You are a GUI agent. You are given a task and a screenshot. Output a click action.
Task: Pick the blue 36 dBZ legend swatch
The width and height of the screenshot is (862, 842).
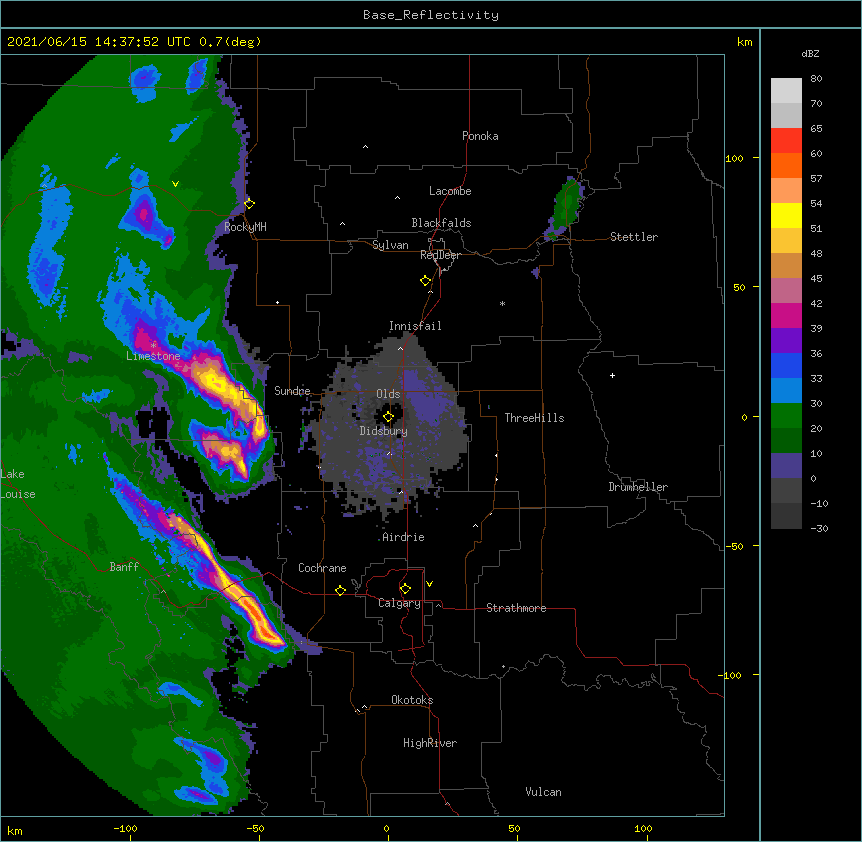[x=786, y=365]
